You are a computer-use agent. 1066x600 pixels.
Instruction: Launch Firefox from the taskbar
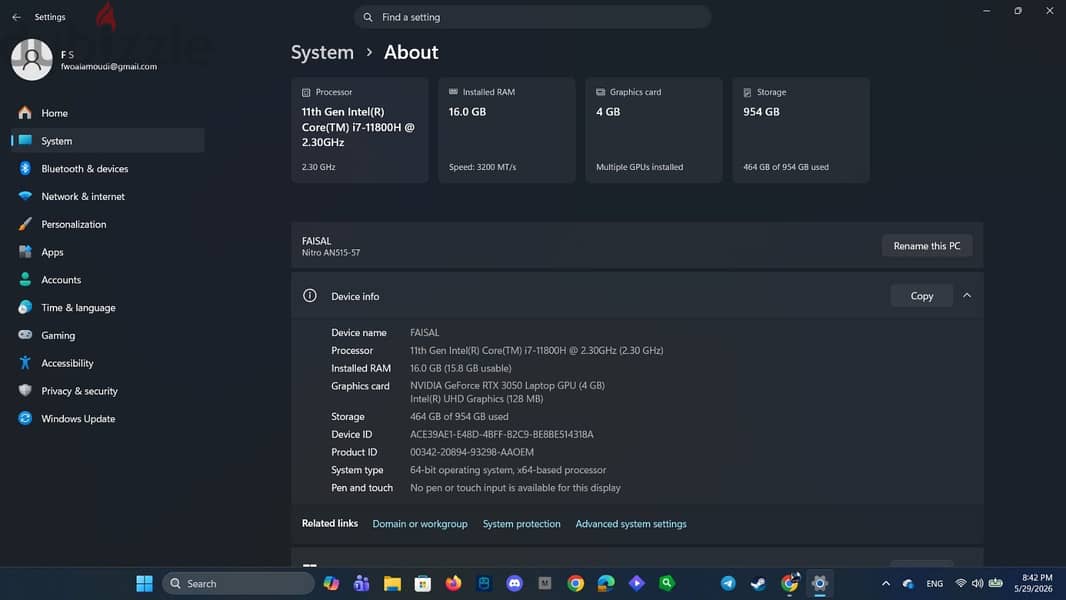(x=453, y=583)
